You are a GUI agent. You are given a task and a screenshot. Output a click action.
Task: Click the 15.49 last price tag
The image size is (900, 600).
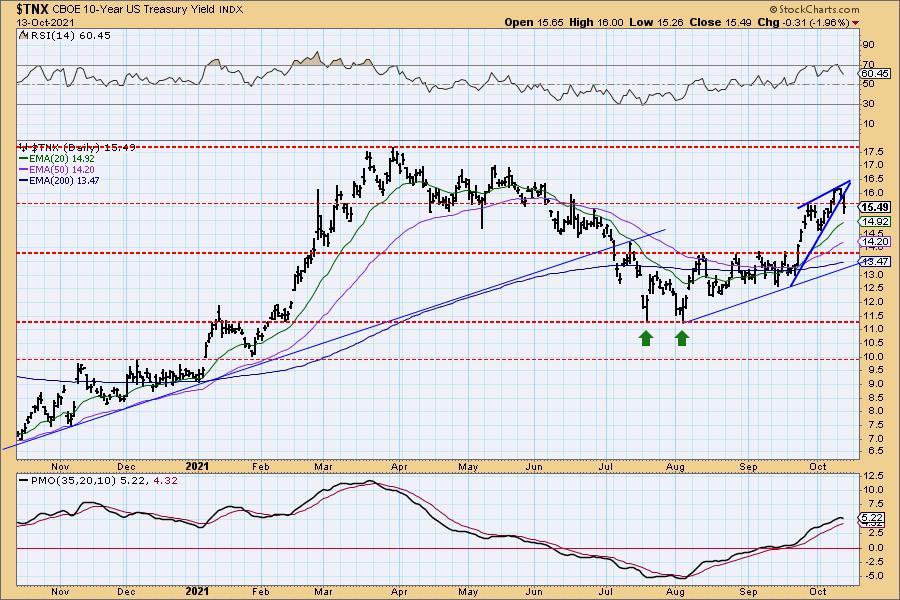876,207
